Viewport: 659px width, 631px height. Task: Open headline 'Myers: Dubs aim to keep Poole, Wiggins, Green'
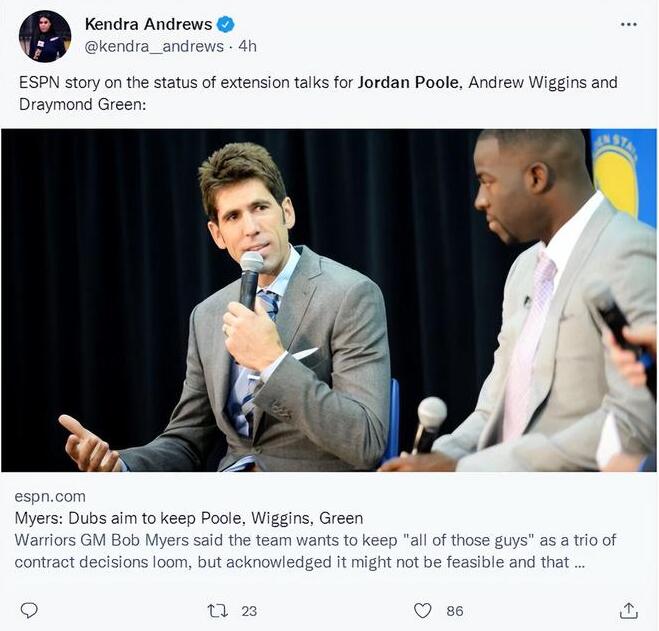pos(189,518)
